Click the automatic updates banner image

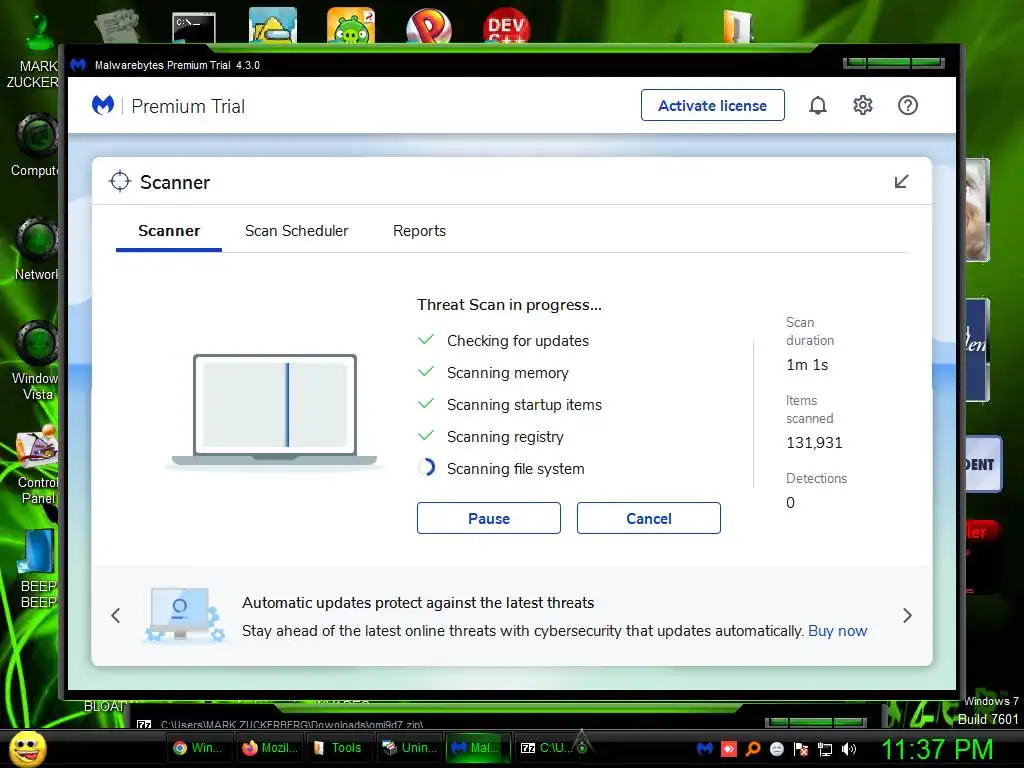[x=184, y=615]
